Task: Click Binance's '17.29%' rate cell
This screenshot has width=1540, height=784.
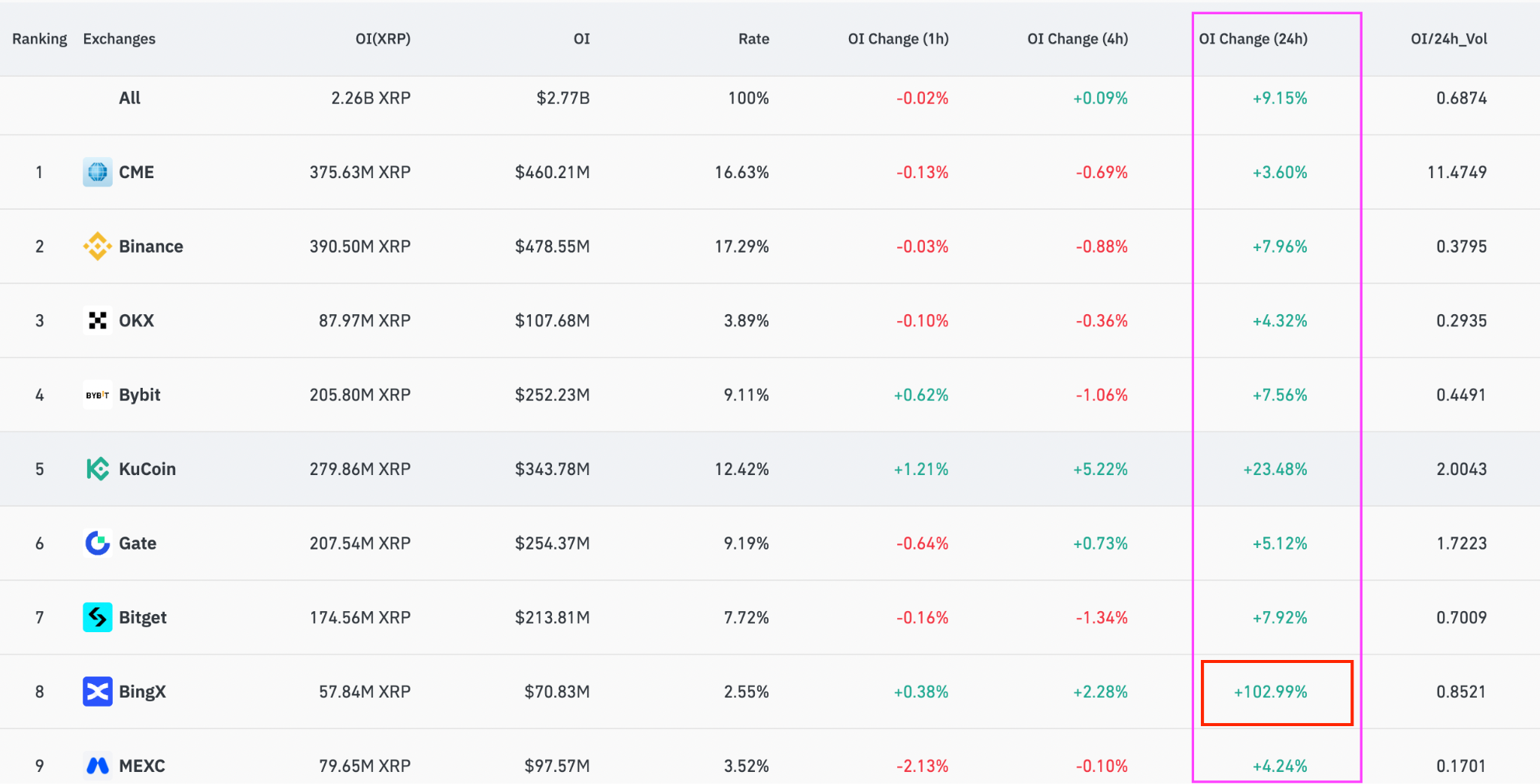Action: coord(742,247)
